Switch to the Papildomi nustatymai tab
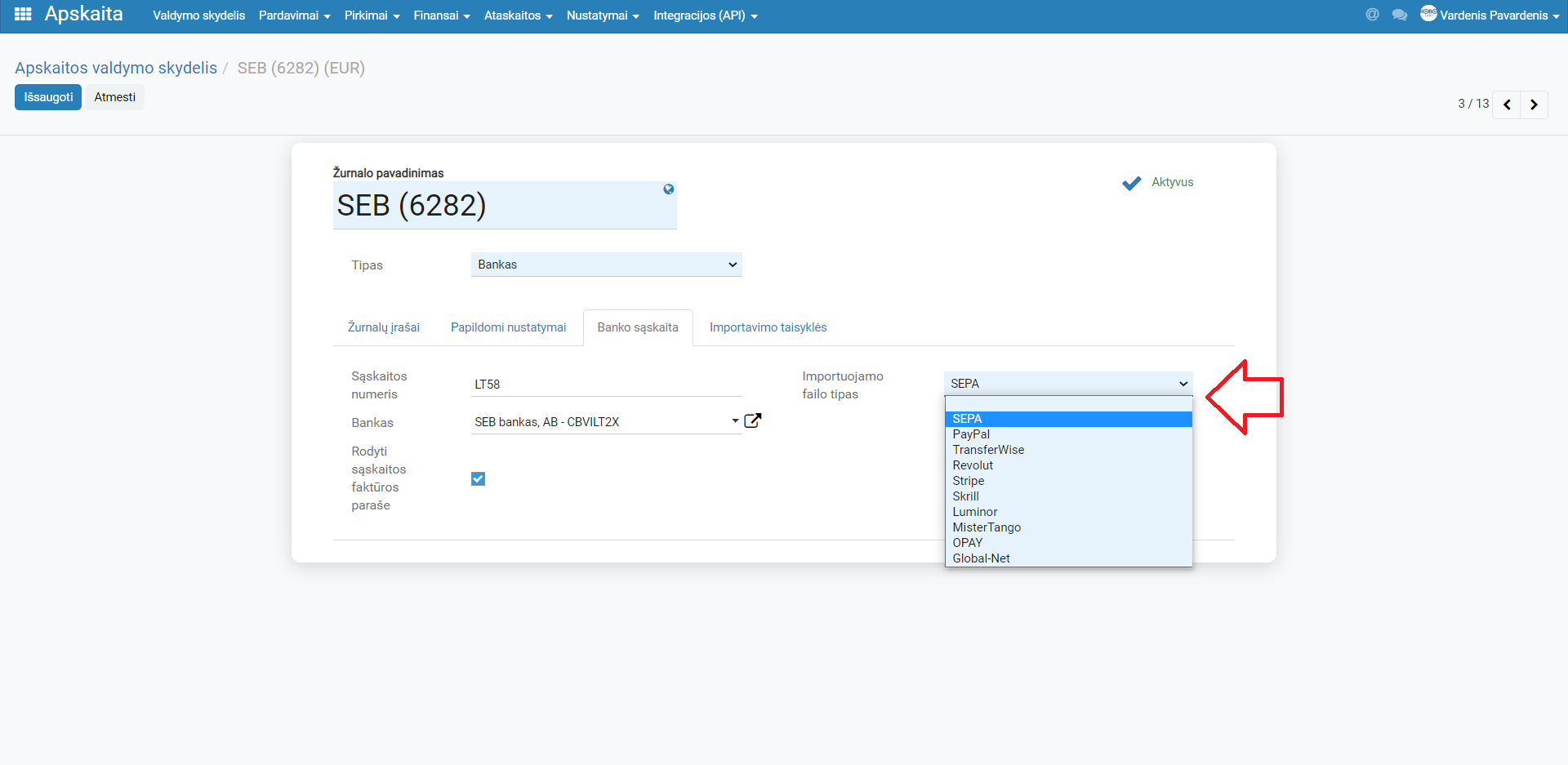The image size is (1568, 765). 508,327
